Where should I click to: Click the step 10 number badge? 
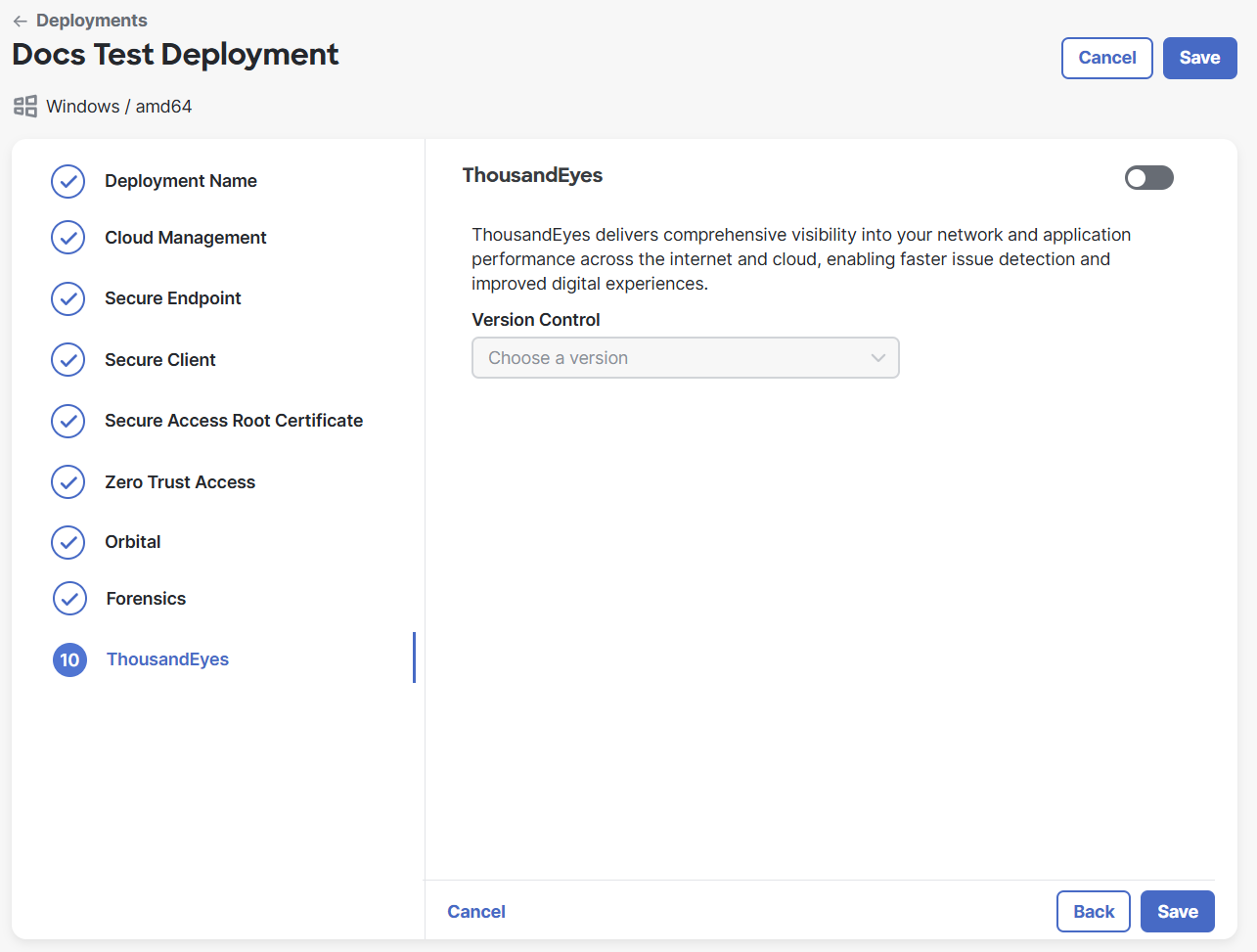pos(69,660)
